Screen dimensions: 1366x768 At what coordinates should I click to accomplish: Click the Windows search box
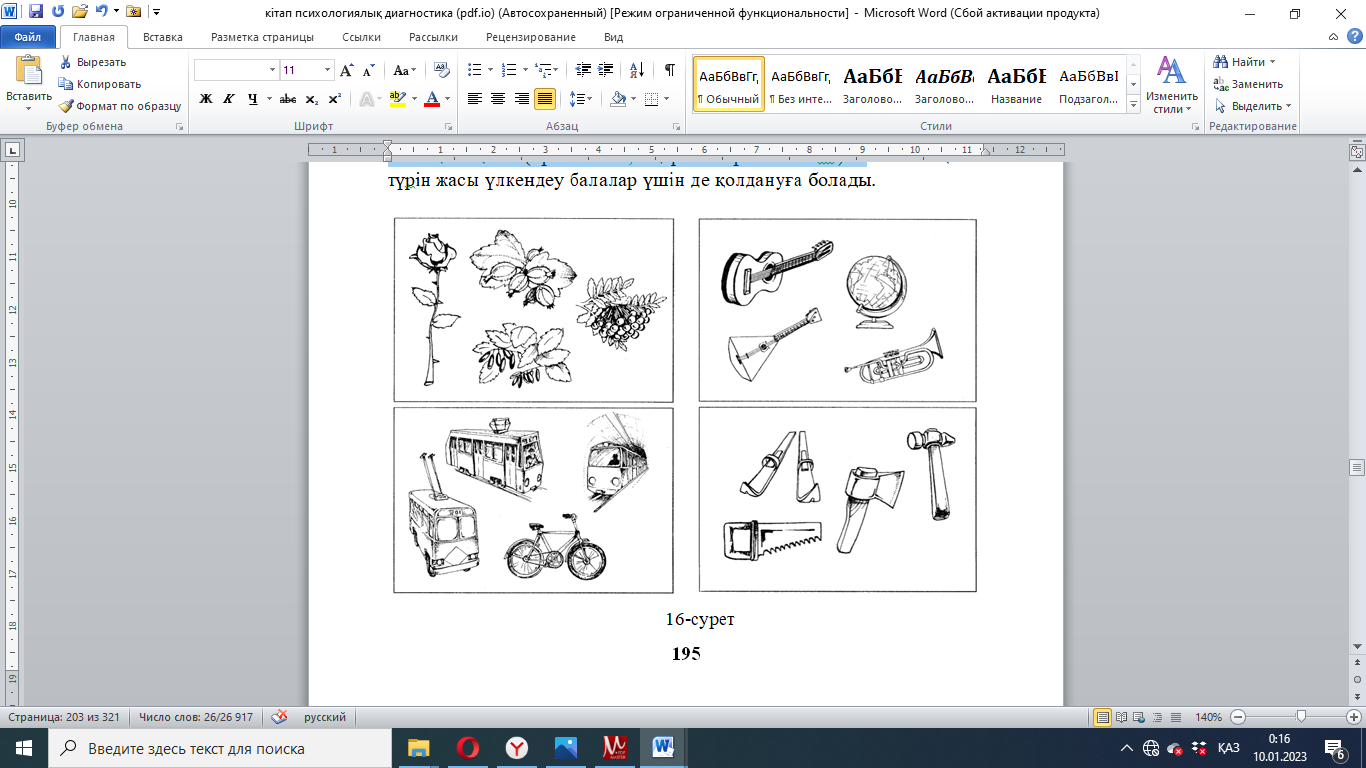(x=218, y=748)
